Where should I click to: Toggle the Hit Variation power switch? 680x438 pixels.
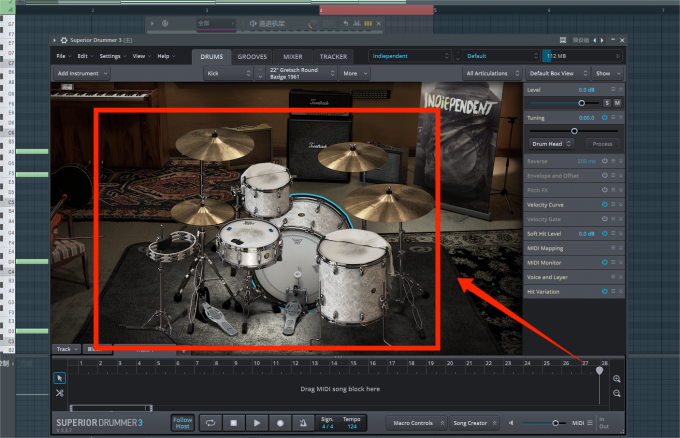click(606, 291)
